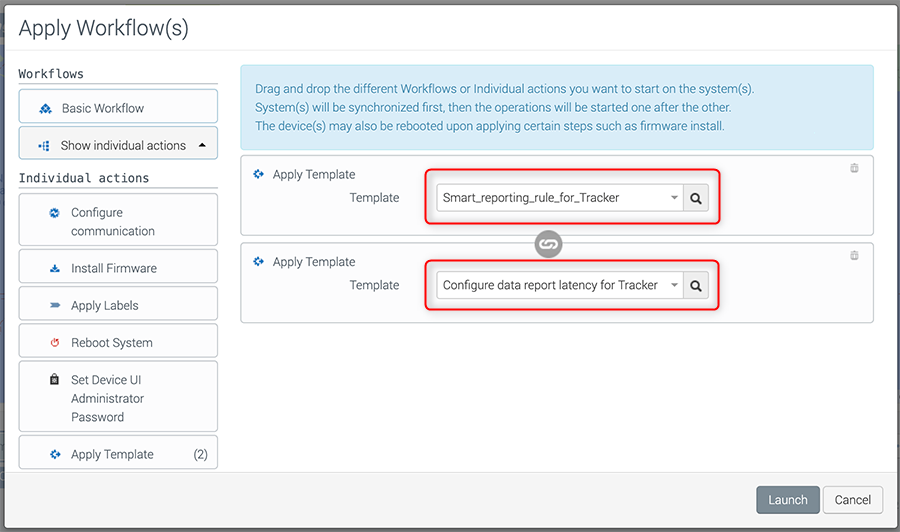
Task: Delete the first Apply Template step
Action: 854,169
